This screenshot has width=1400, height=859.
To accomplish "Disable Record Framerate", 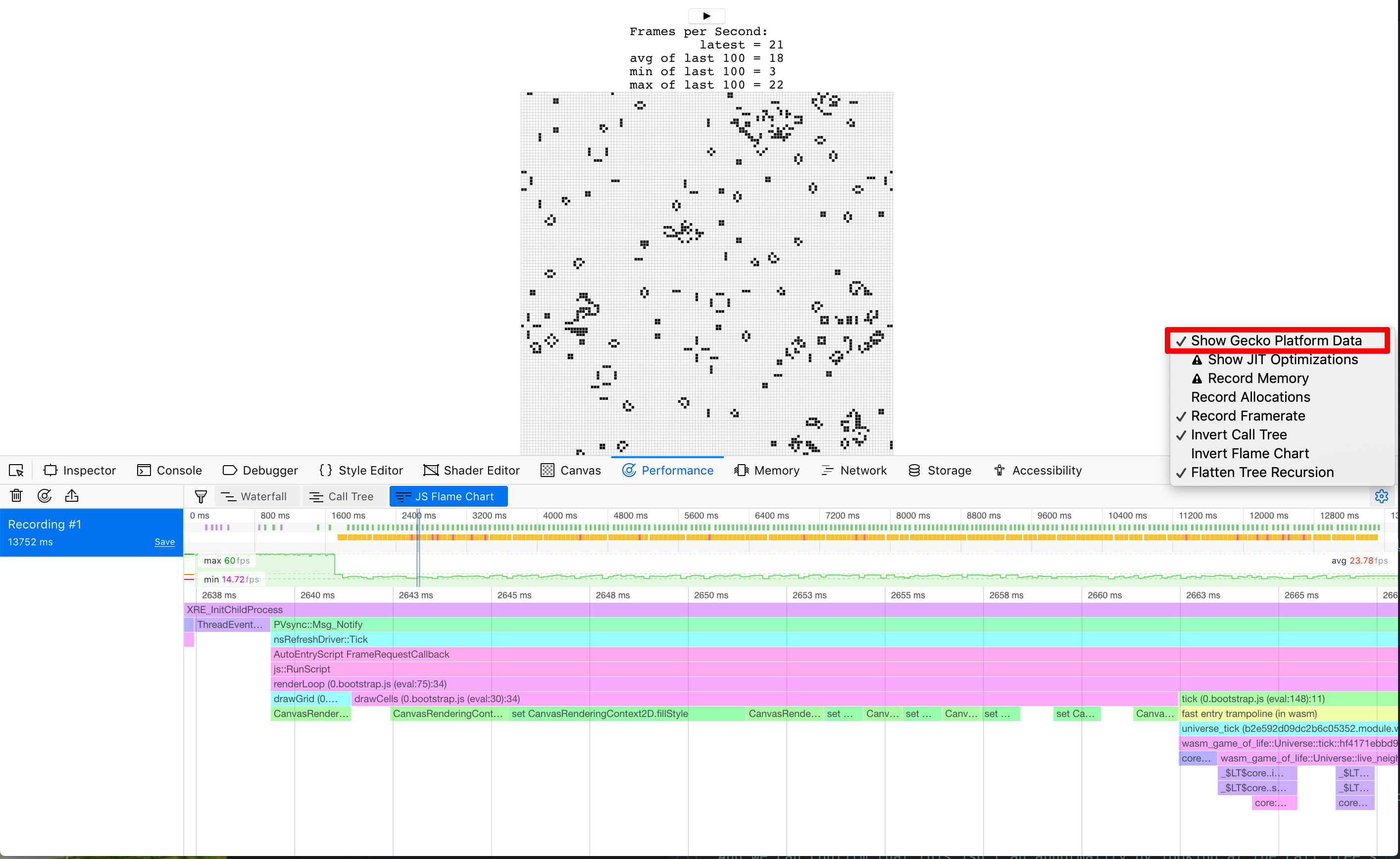I will [1248, 415].
